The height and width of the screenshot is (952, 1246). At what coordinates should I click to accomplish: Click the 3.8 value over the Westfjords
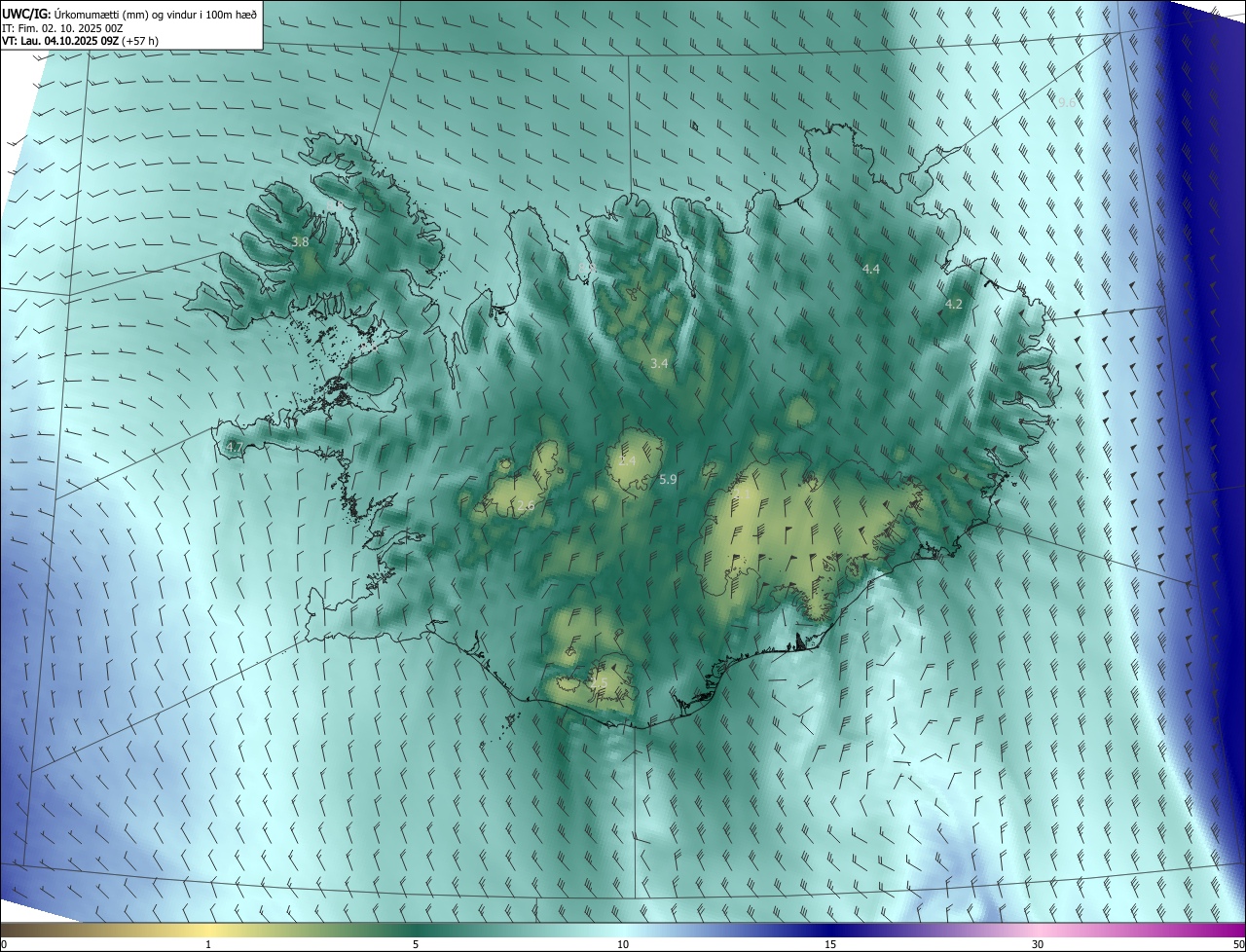point(300,242)
